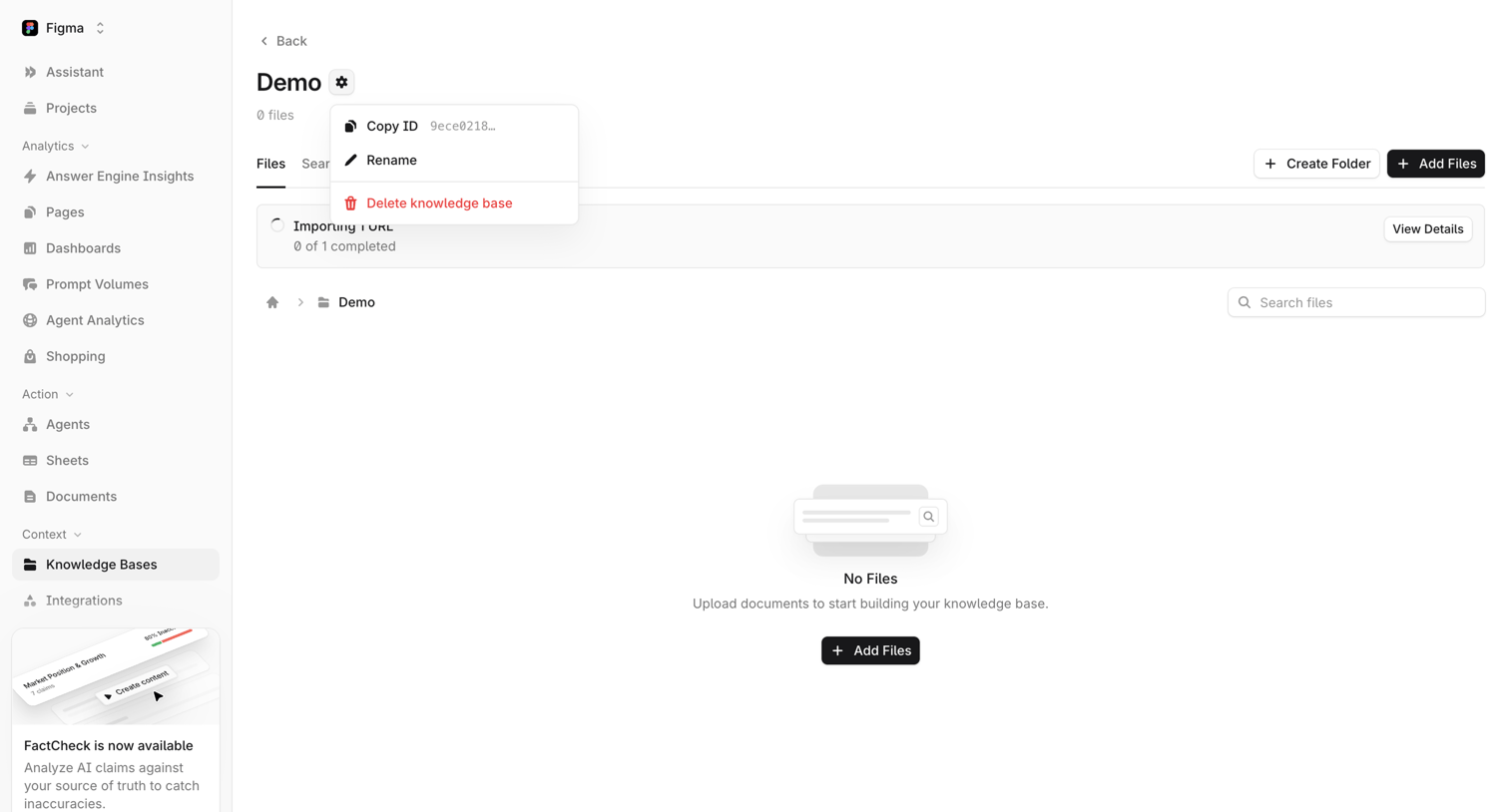Choose Delete knowledge base
The image size is (1509, 812).
tap(454, 203)
